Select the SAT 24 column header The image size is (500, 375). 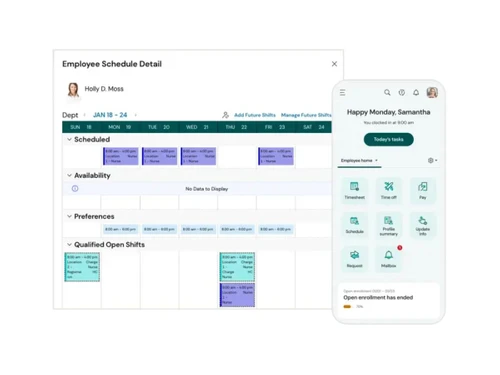313,127
